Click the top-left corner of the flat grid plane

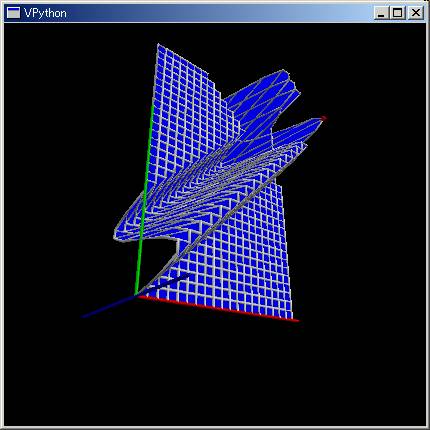click(158, 45)
